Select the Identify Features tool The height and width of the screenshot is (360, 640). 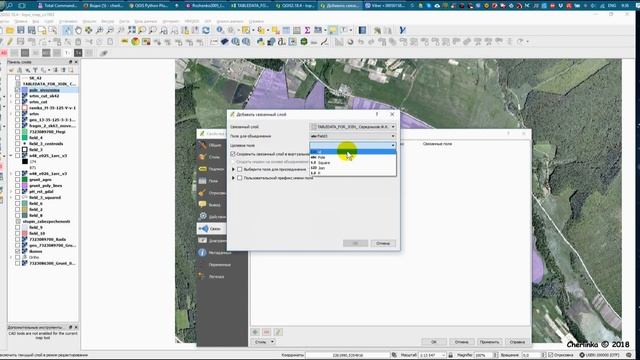click(220, 30)
